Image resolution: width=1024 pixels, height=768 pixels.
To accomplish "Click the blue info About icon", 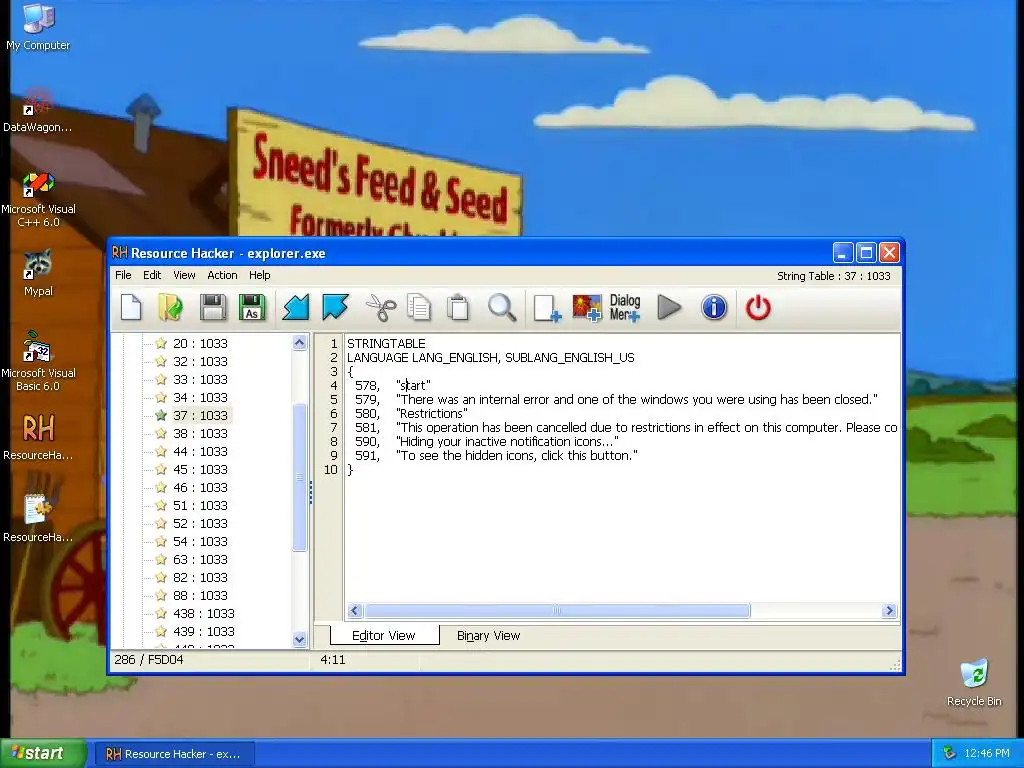I will click(x=714, y=308).
